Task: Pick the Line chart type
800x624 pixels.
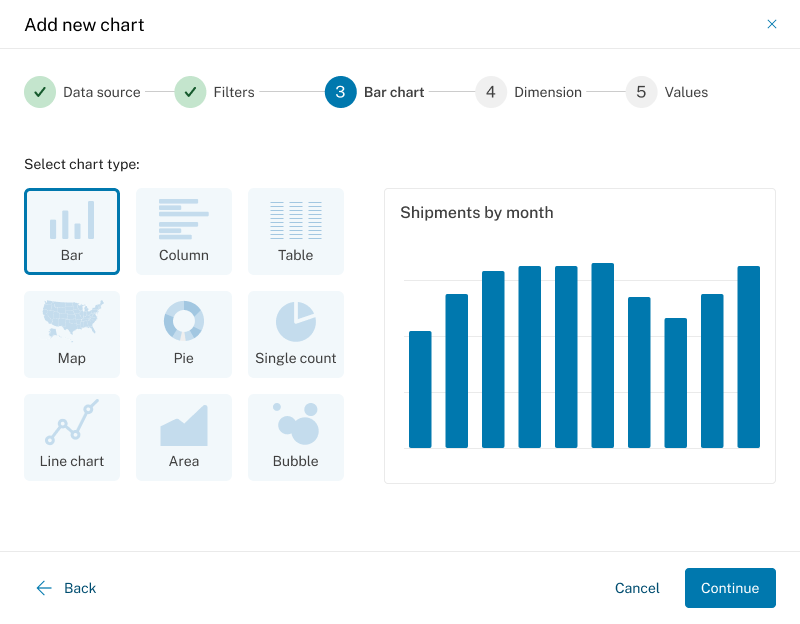Action: [72, 437]
